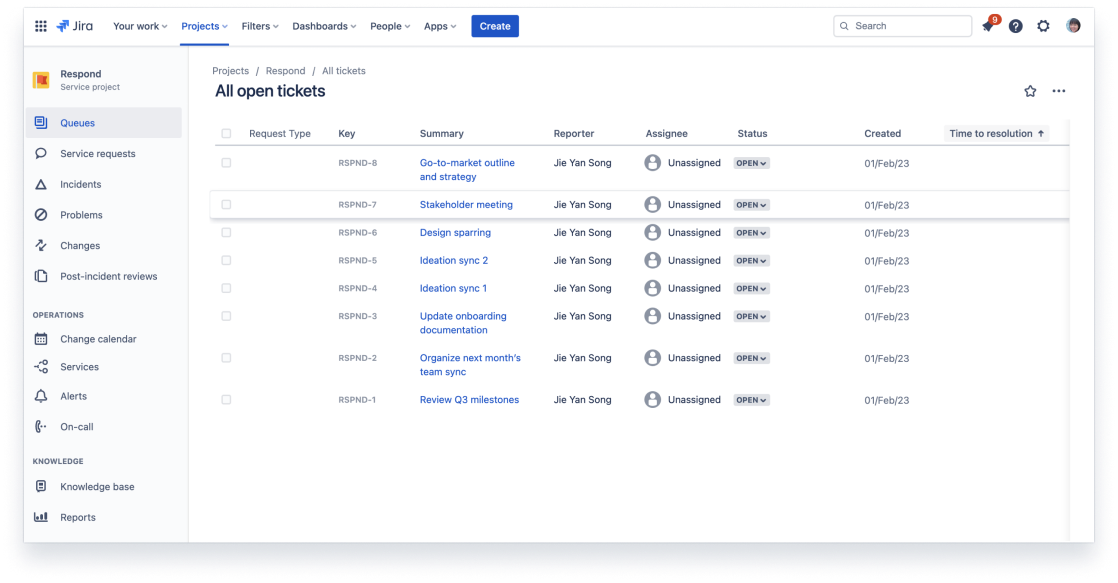Click the Queues sidebar icon
Viewport: 1118px width, 583px height.
[41, 123]
